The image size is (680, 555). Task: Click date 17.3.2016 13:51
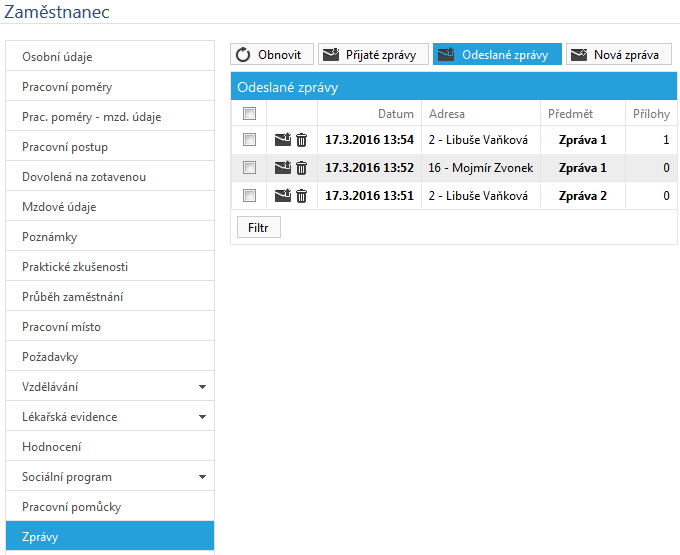tap(369, 196)
